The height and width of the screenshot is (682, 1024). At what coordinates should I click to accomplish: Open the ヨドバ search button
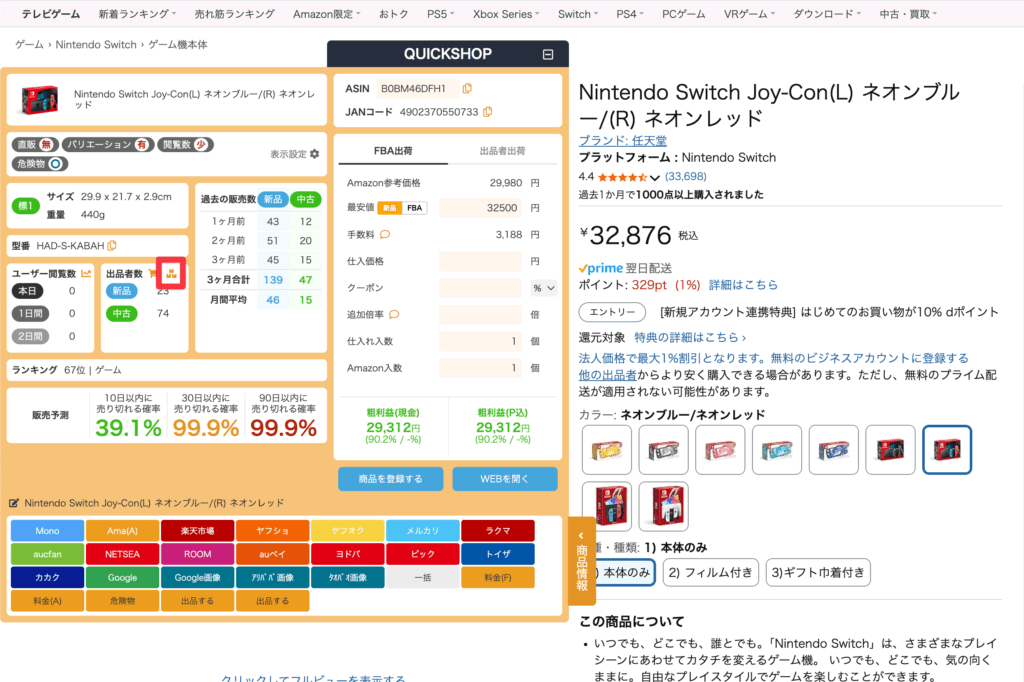(347, 554)
